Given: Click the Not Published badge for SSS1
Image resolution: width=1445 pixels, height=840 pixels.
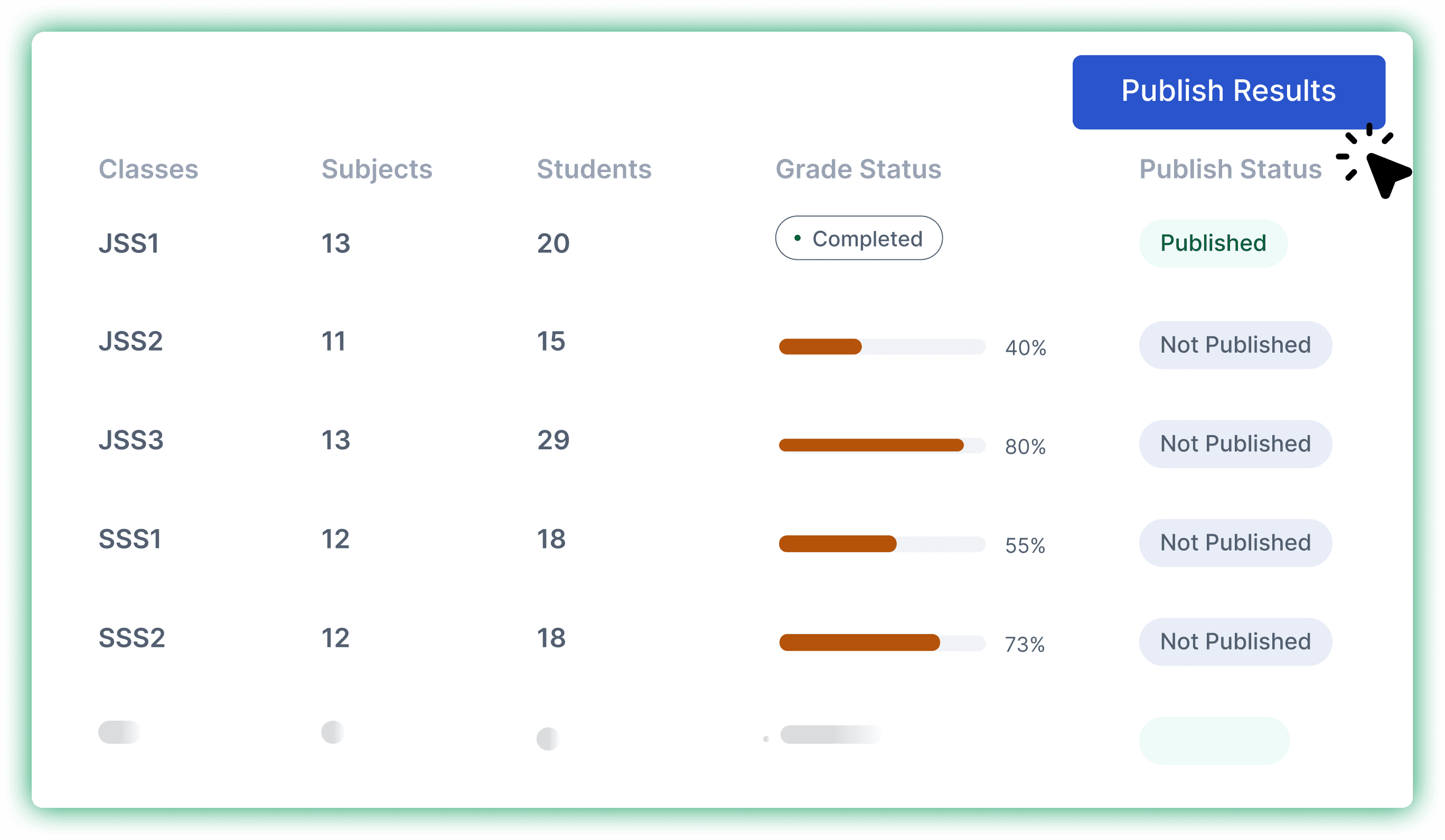Looking at the screenshot, I should tap(1235, 542).
